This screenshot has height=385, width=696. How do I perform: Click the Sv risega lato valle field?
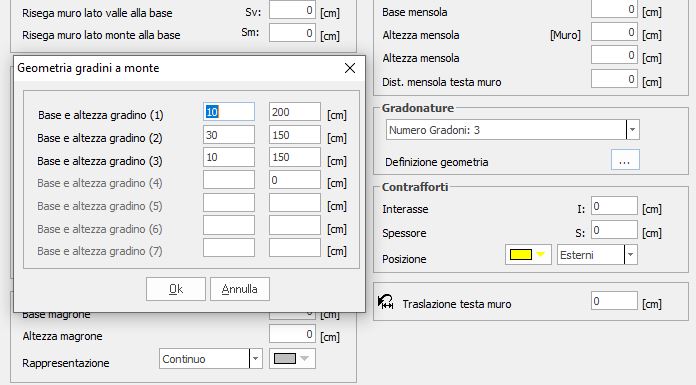[292, 10]
